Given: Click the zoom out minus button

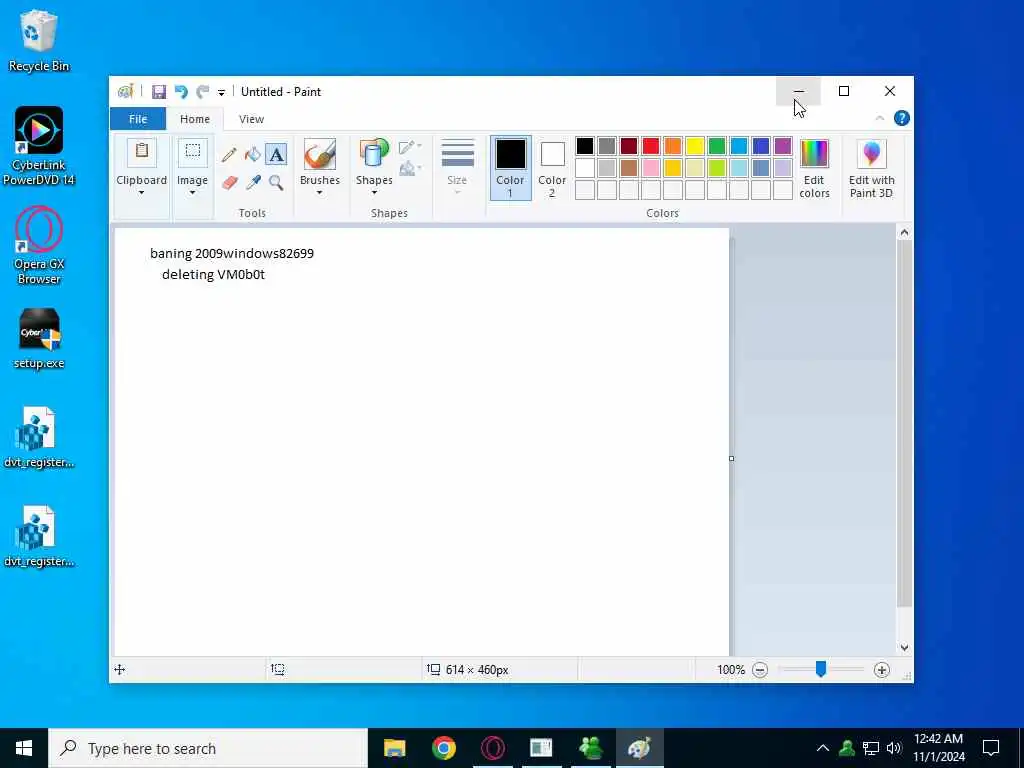Looking at the screenshot, I should (x=760, y=669).
